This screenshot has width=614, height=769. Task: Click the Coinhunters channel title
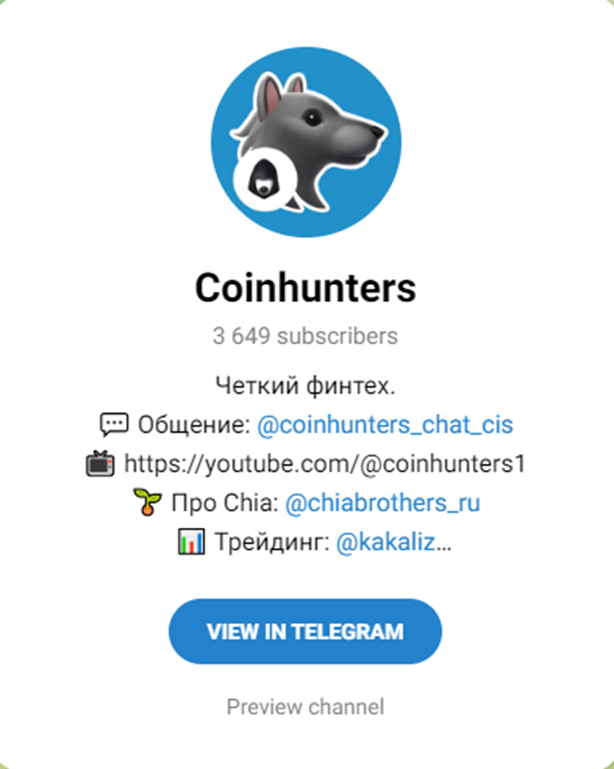click(x=306, y=288)
